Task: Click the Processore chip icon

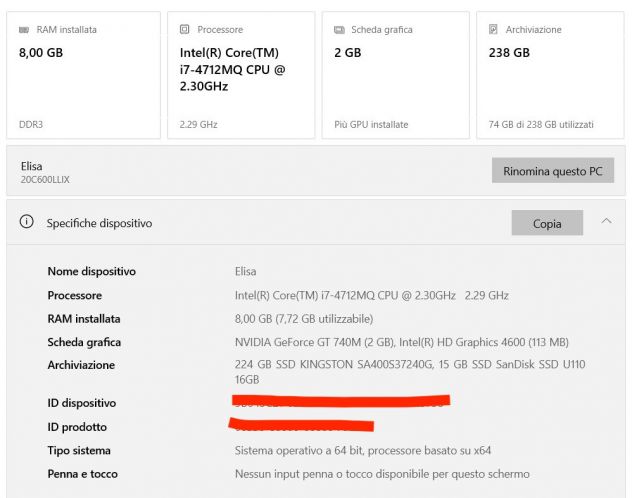Action: 185,29
